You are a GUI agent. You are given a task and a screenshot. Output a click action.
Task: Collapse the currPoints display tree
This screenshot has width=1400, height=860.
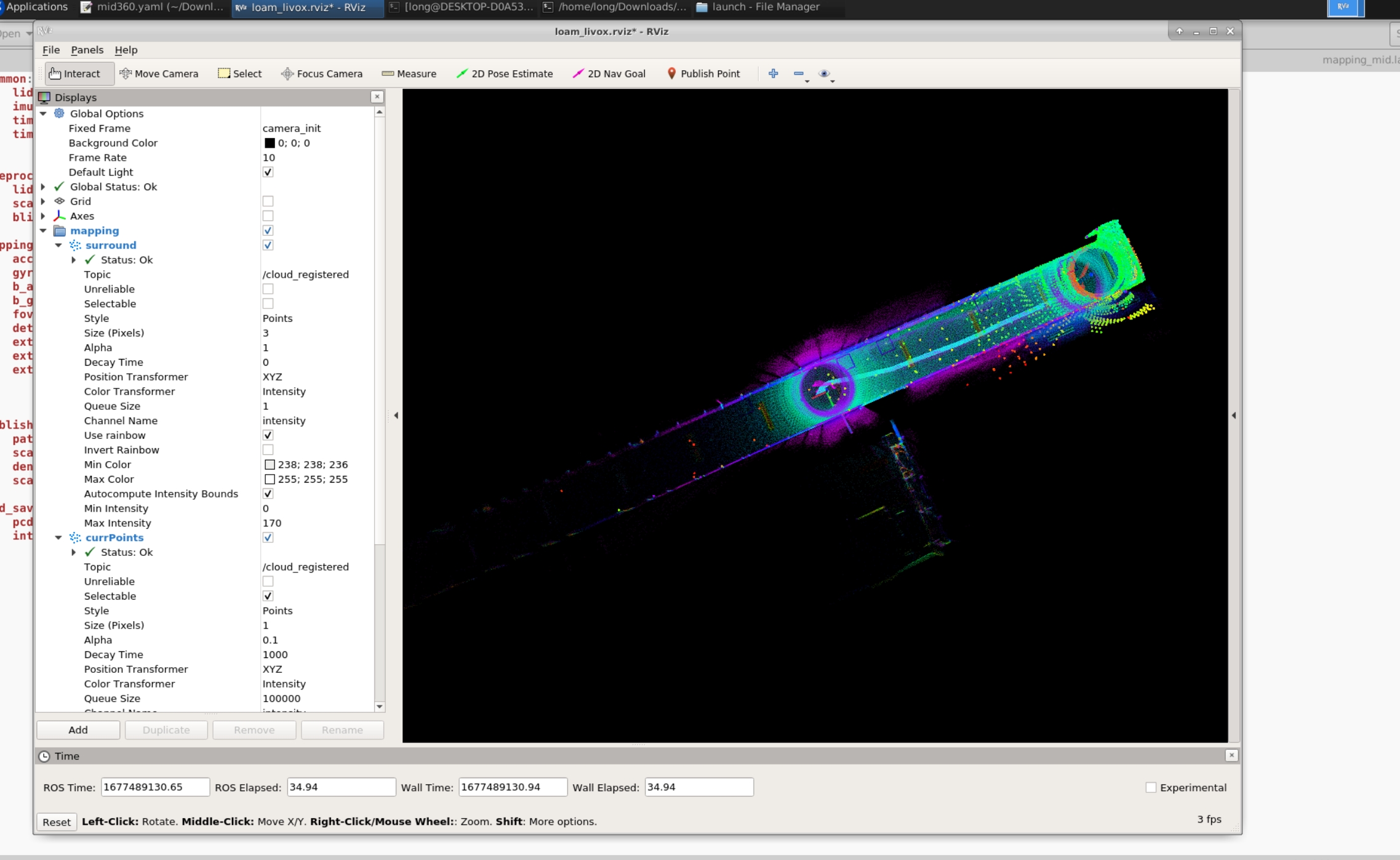[x=58, y=537]
